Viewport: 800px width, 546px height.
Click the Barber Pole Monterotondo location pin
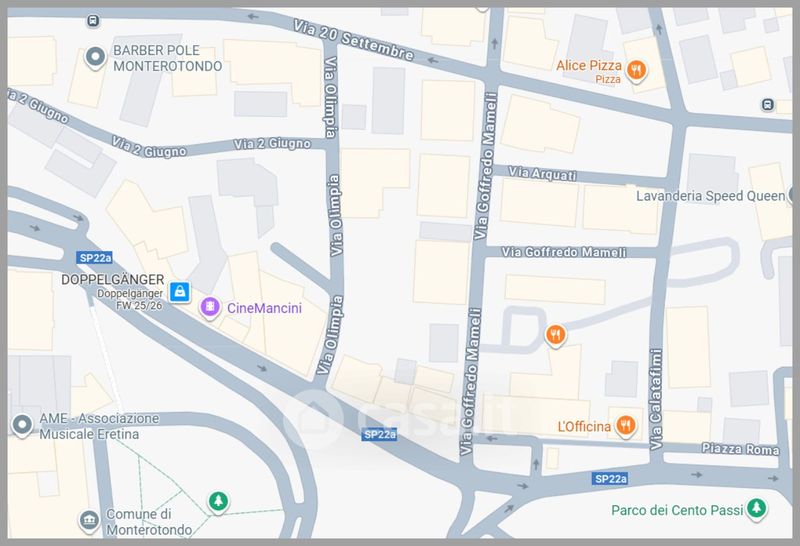click(95, 57)
